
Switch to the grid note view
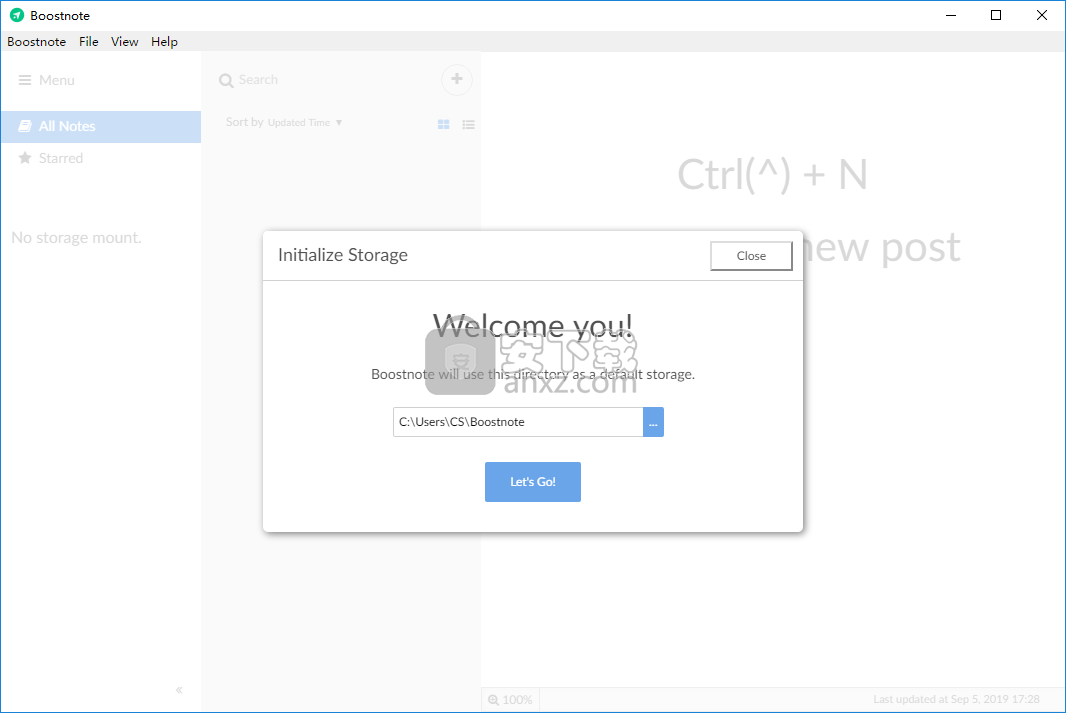[x=443, y=124]
